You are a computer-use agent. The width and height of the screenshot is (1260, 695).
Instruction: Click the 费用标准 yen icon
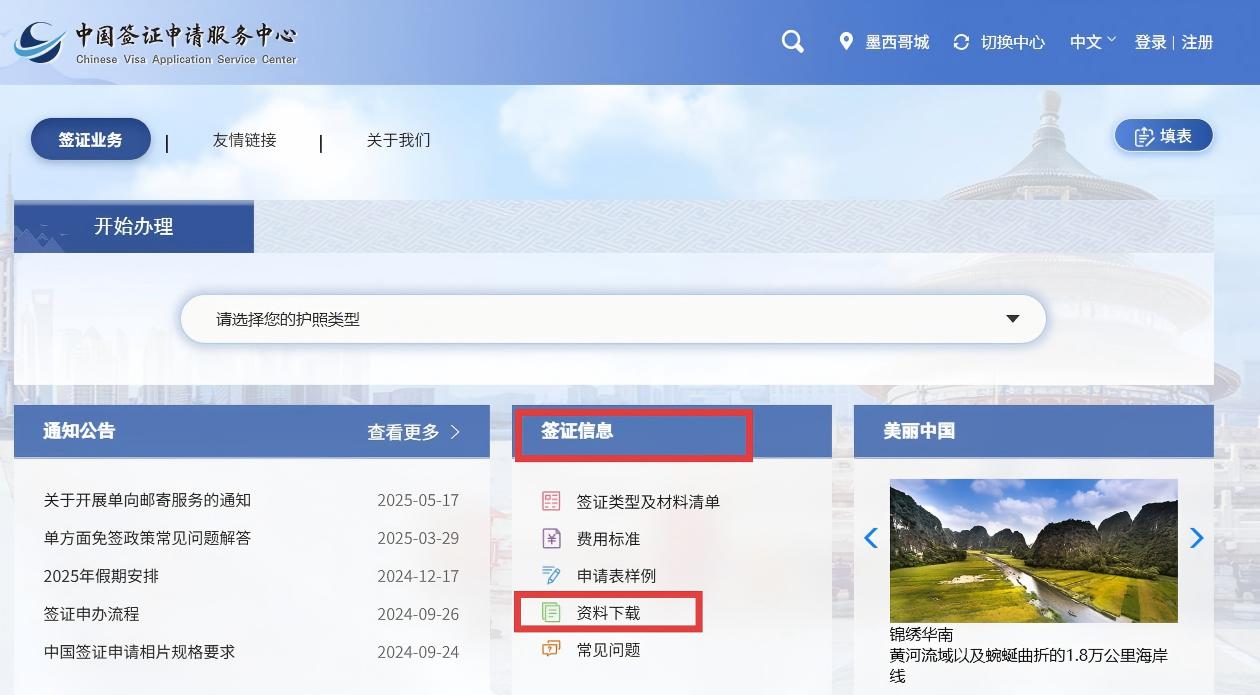(x=551, y=538)
